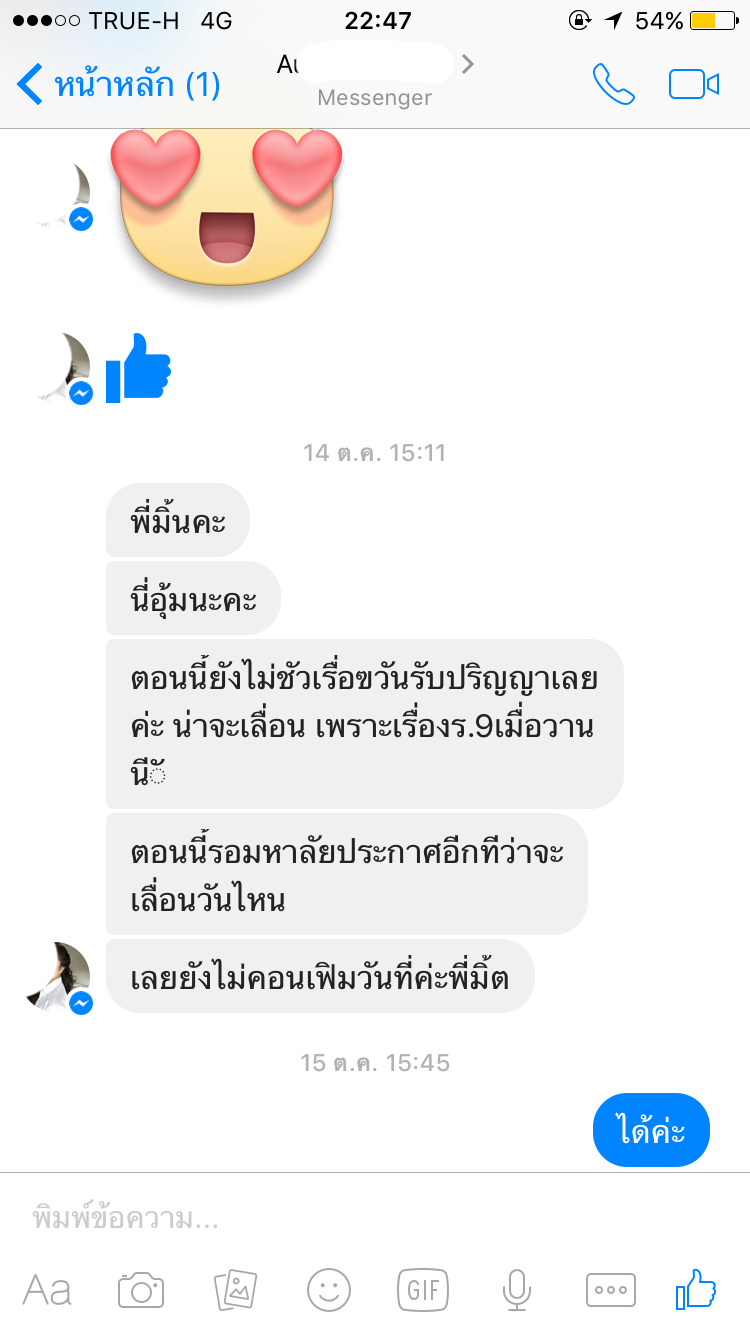Open the camera from the toolbar
The image size is (750, 1334).
pyautogui.click(x=141, y=1290)
